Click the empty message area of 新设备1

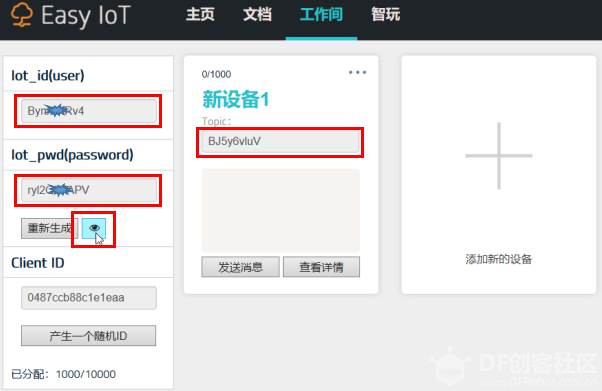[281, 210]
